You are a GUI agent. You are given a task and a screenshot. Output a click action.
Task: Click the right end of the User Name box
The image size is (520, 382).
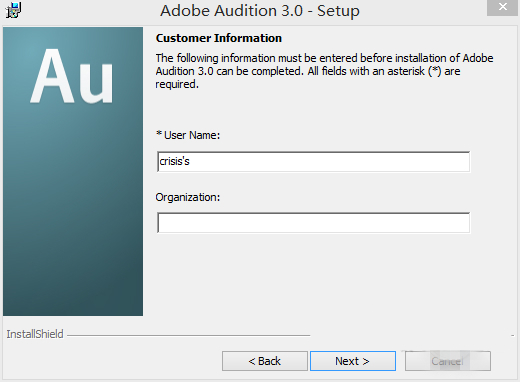click(465, 162)
